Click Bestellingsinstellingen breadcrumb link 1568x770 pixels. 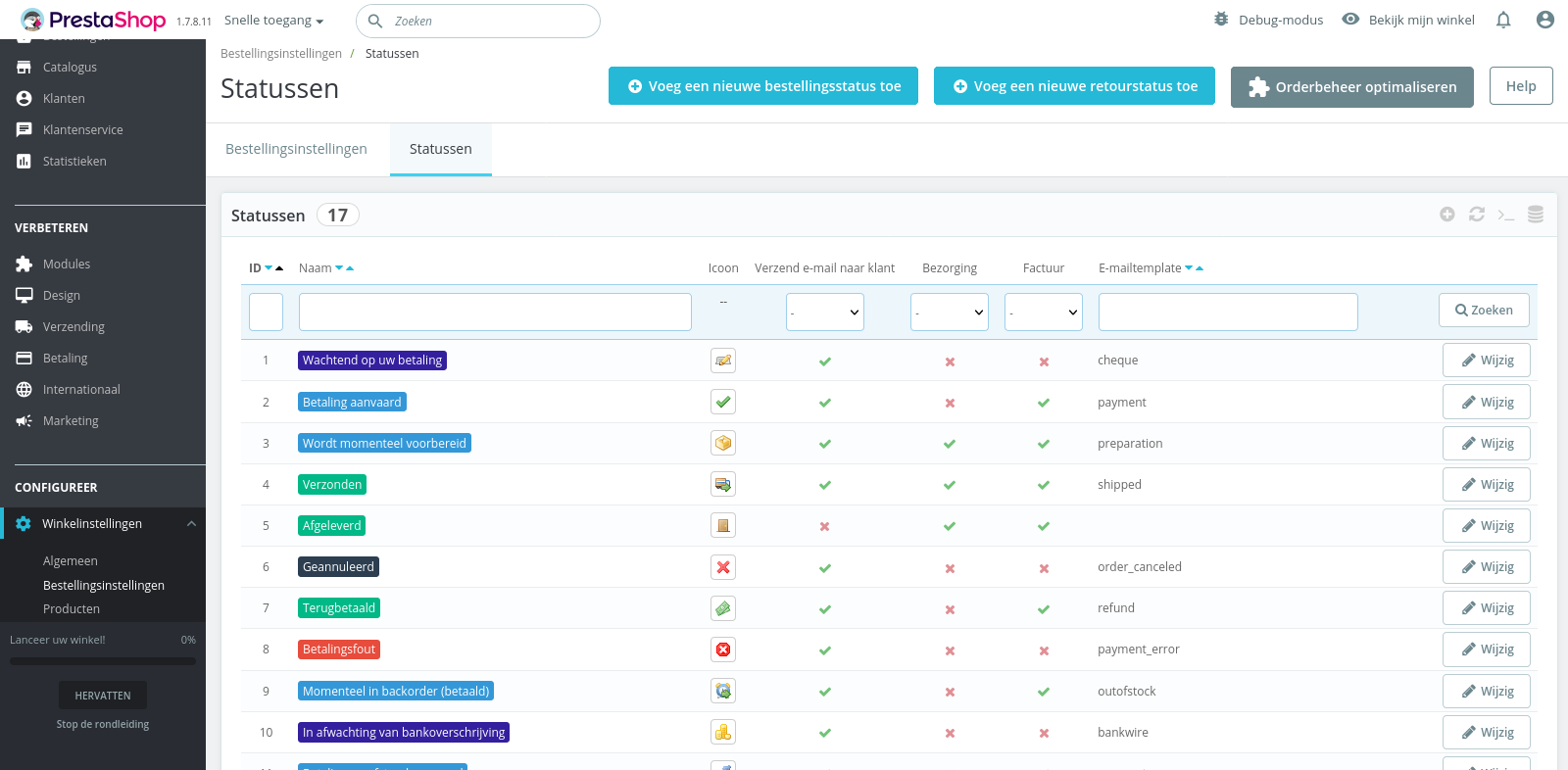click(281, 54)
